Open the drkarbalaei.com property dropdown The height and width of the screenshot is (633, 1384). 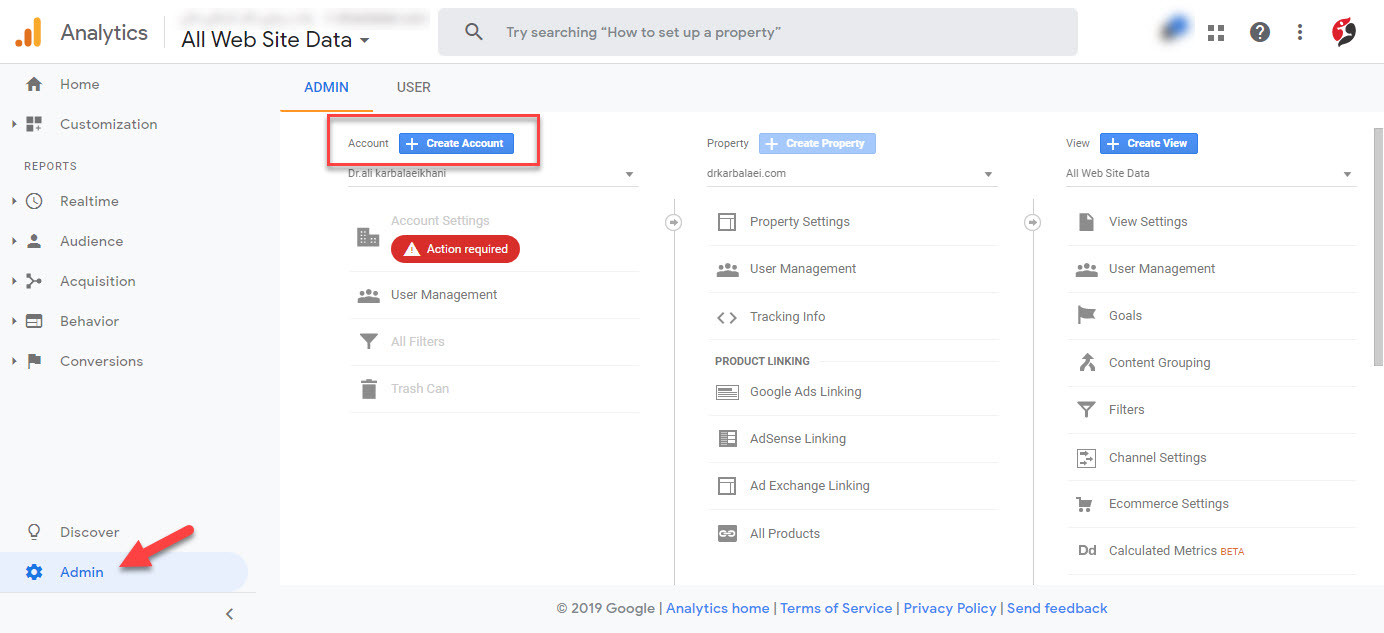(851, 174)
